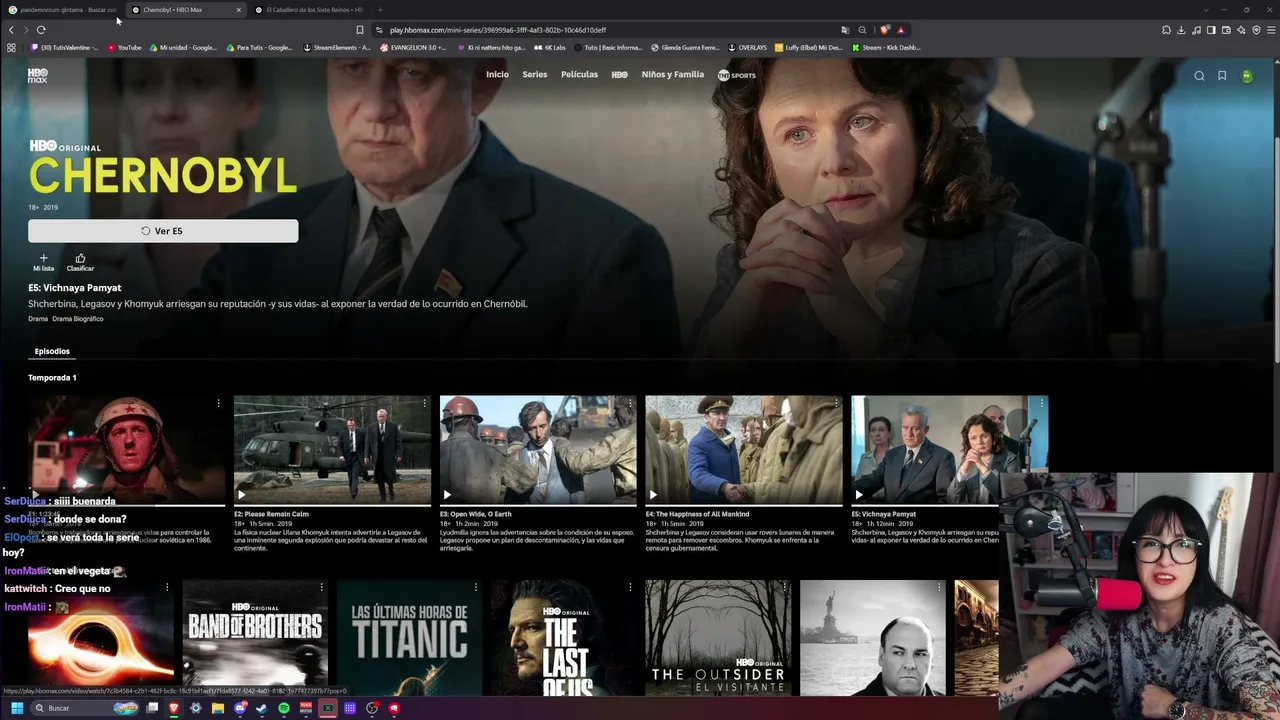Play the E2: Please Remain Calm thumbnail
Viewport: 1280px width, 720px height.
(332, 450)
